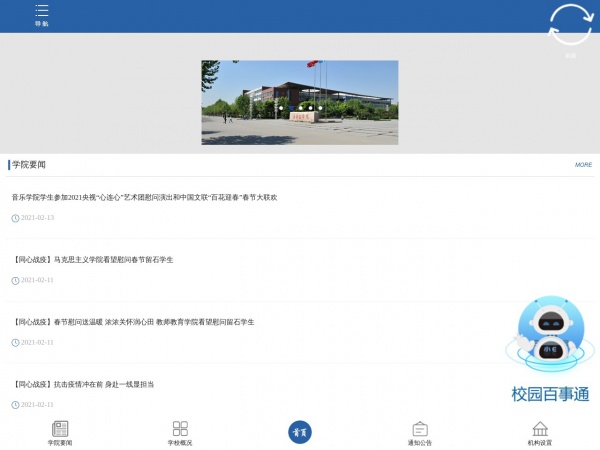Select the second carousel indicator dot

coord(290,107)
